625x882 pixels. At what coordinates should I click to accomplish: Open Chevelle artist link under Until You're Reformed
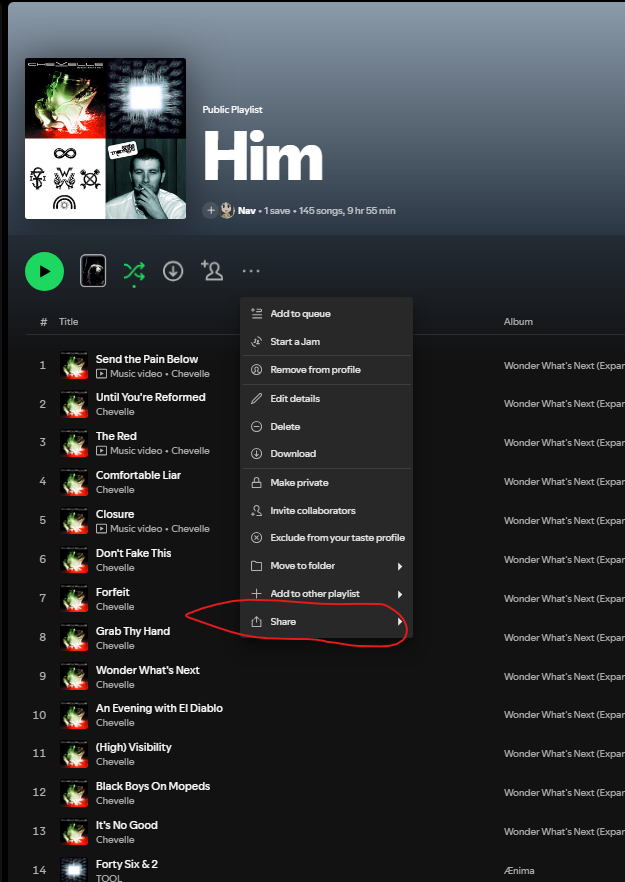[115, 412]
